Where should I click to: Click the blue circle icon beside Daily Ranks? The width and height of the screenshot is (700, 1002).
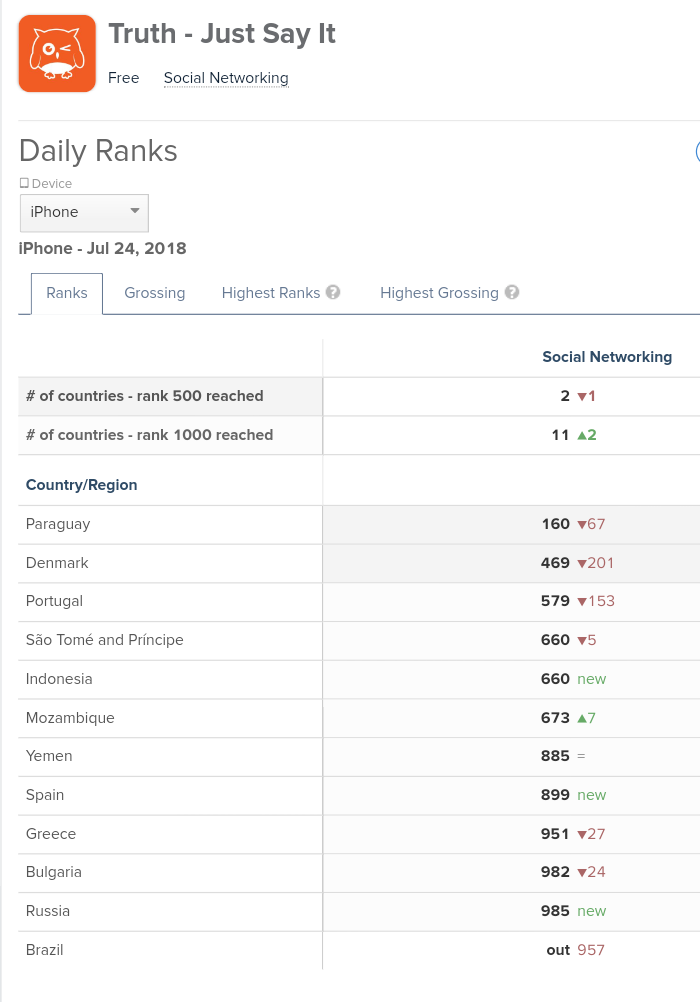(697, 151)
